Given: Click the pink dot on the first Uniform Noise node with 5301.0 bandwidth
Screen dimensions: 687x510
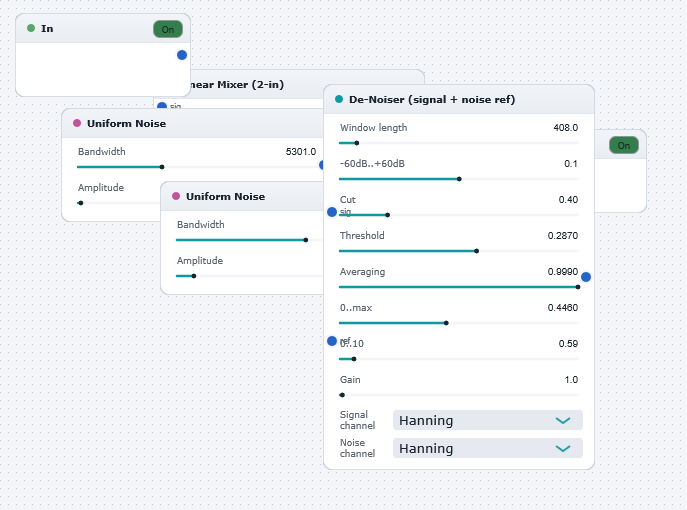Looking at the screenshot, I should pyautogui.click(x=77, y=123).
